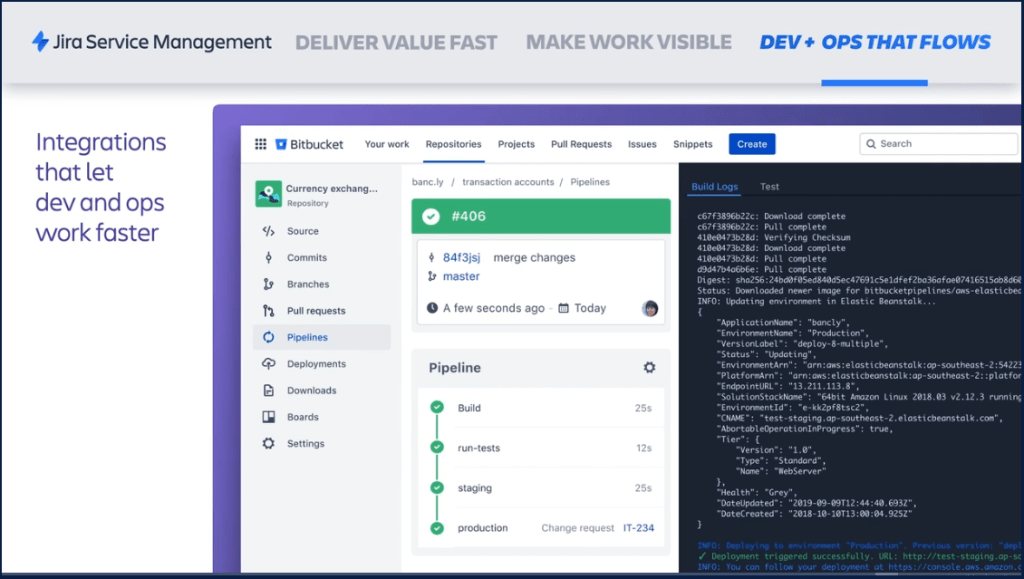This screenshot has height=579, width=1024.
Task: Go to Pull requests in sidebar
Action: pyautogui.click(x=315, y=311)
